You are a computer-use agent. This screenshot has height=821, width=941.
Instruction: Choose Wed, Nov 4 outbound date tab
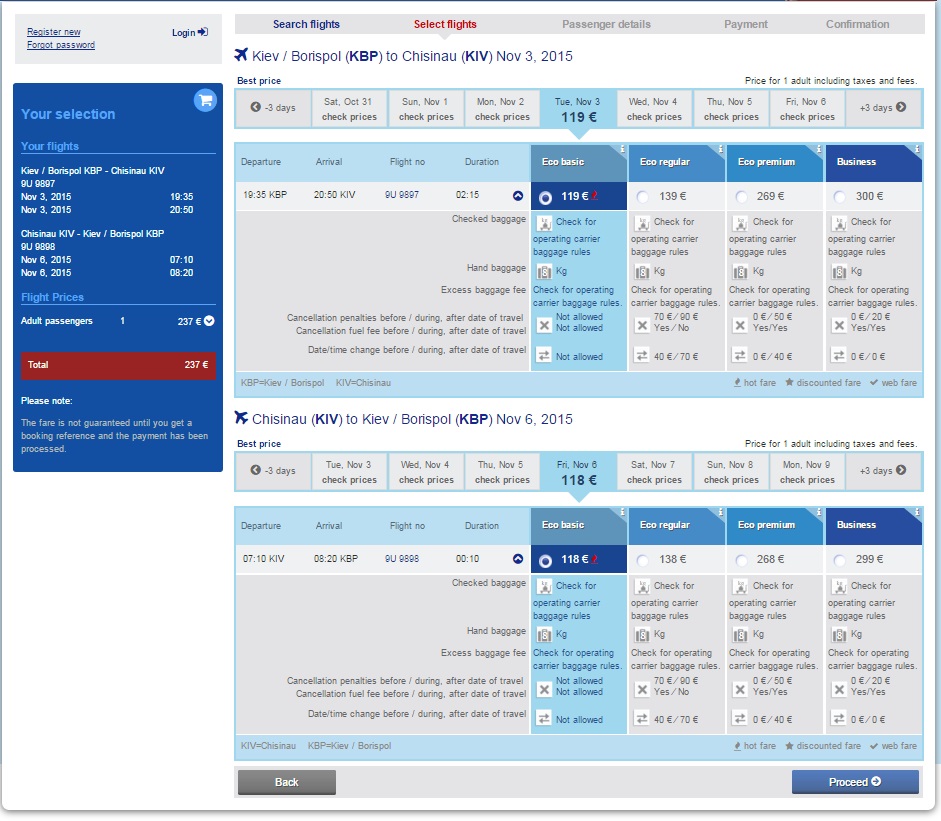tap(653, 108)
